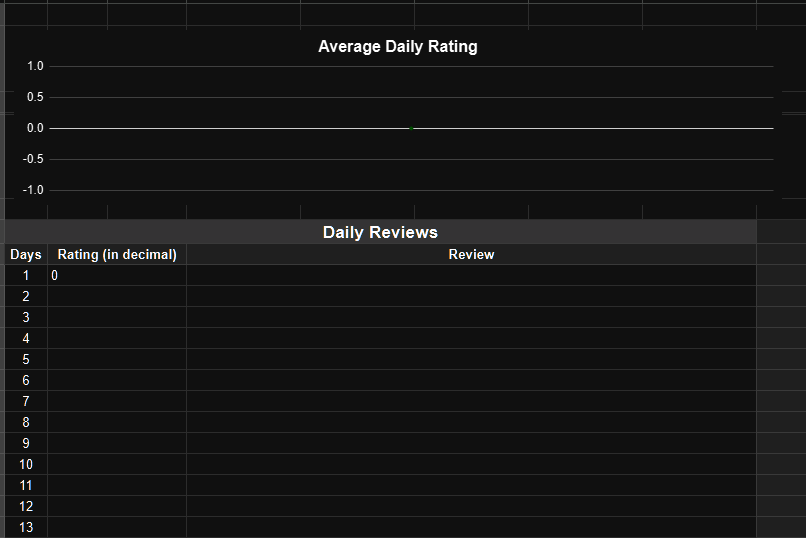The width and height of the screenshot is (806, 538).
Task: Click the Review column header
Action: click(x=471, y=254)
